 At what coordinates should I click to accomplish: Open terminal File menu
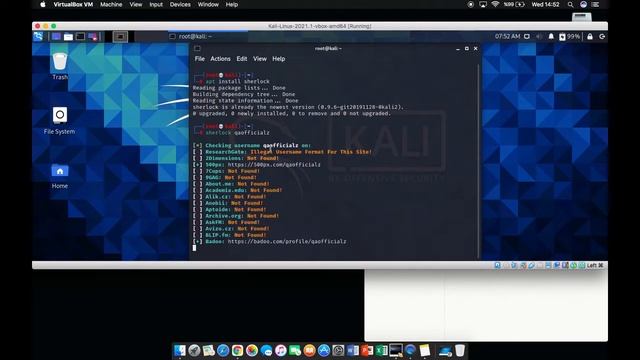click(x=200, y=59)
